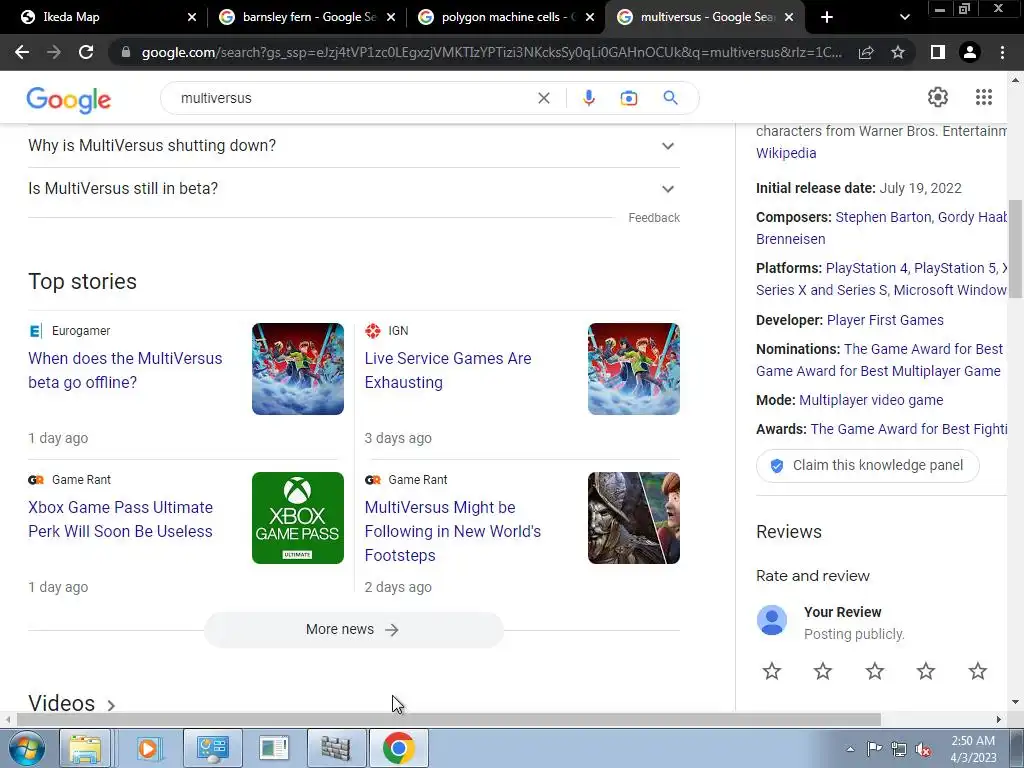The image size is (1024, 768).
Task: Click the Chrome icon in taskbar
Action: pos(399,748)
